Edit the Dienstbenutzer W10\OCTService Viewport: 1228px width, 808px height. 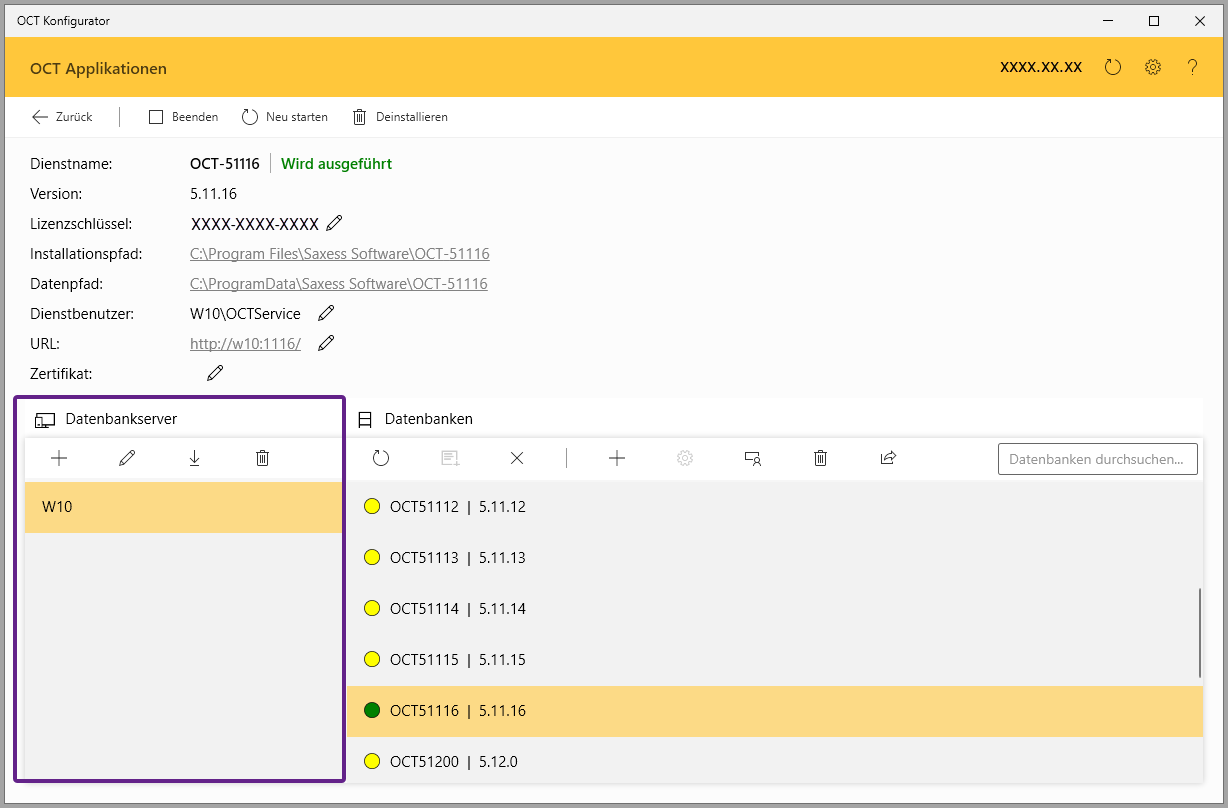[x=326, y=313]
